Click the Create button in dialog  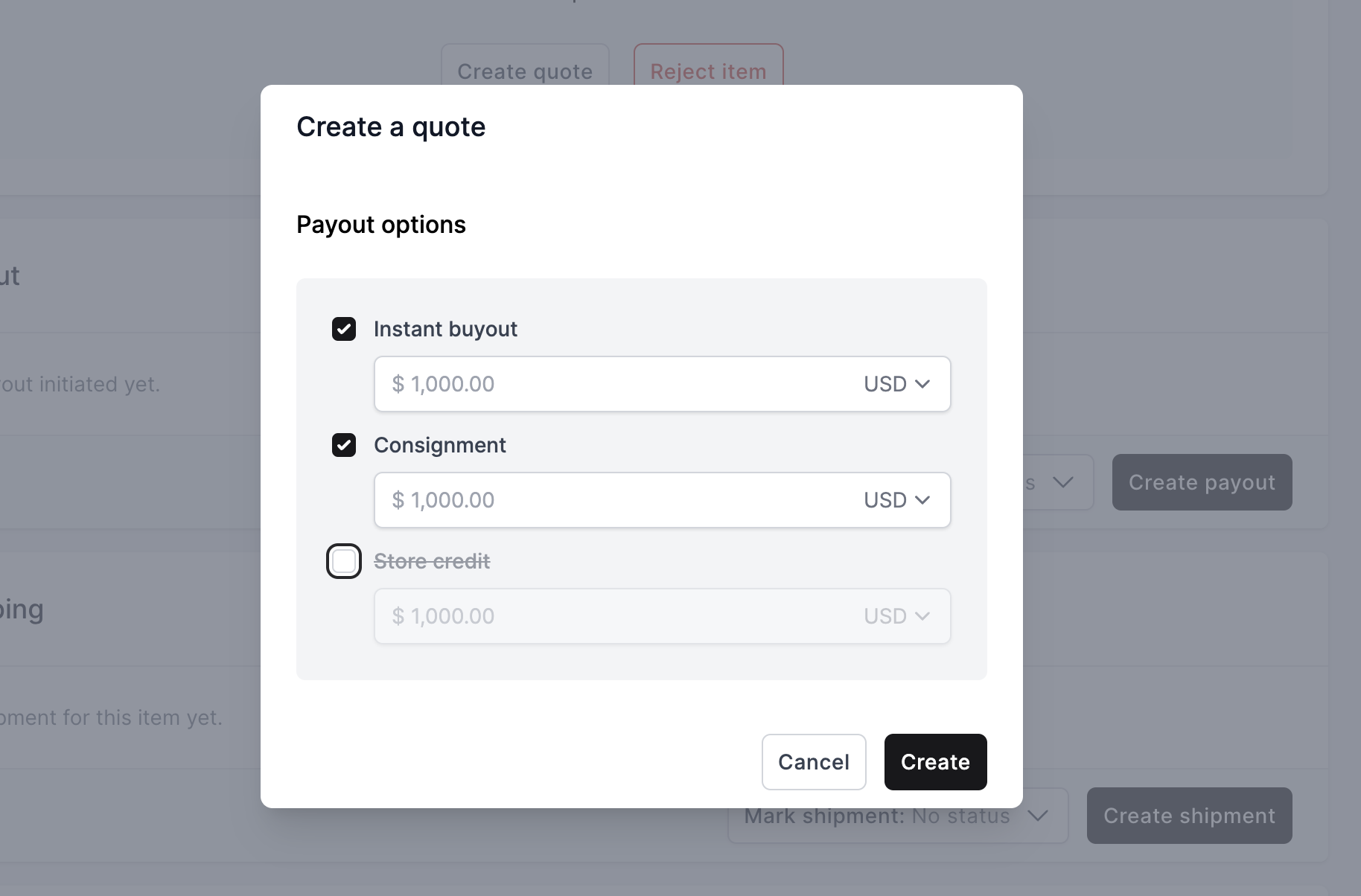pyautogui.click(x=935, y=762)
